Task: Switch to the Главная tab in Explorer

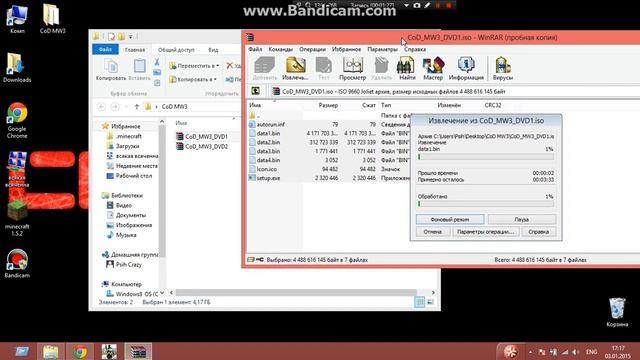Action: [135, 49]
